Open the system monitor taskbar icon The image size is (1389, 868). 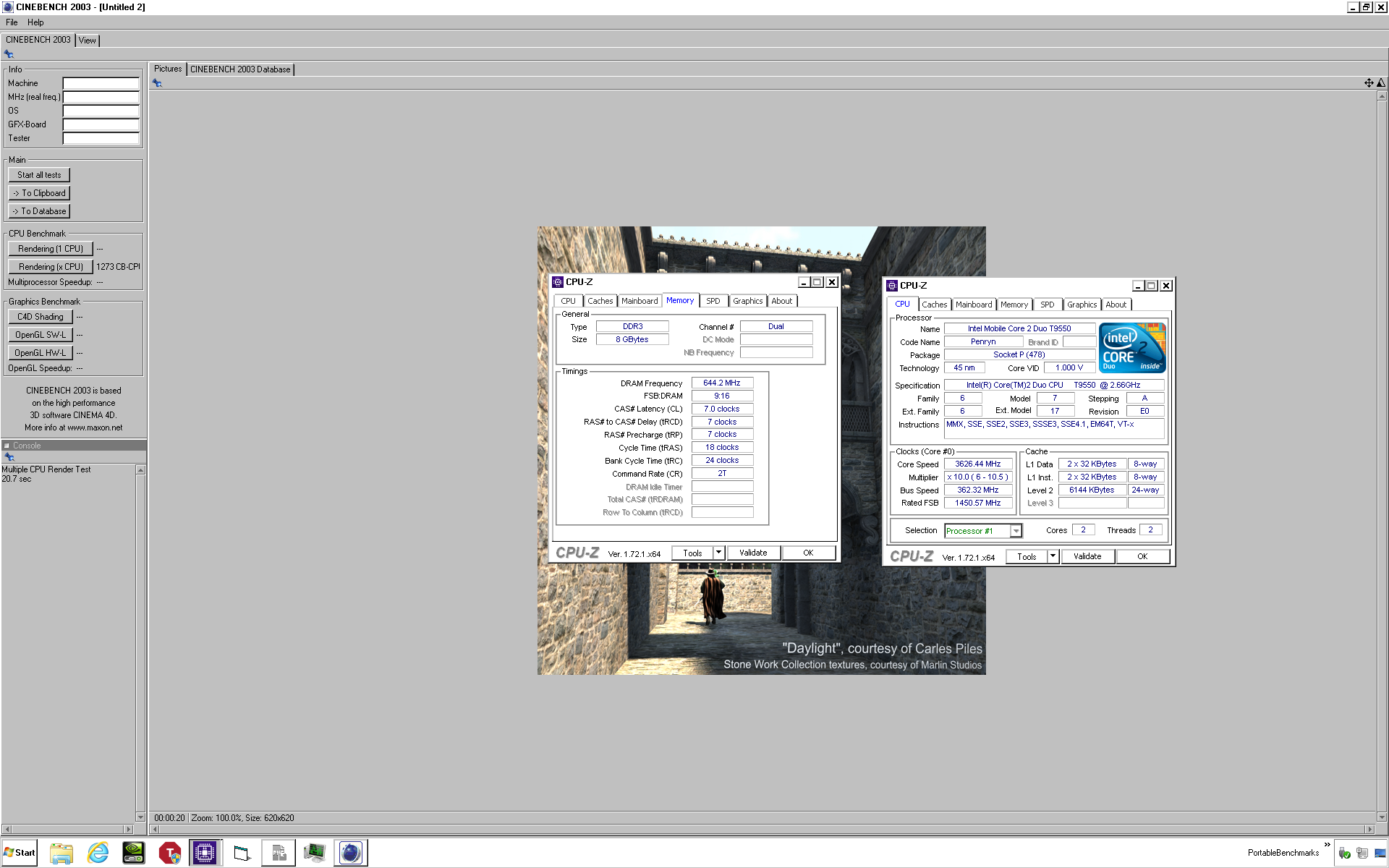[x=315, y=853]
